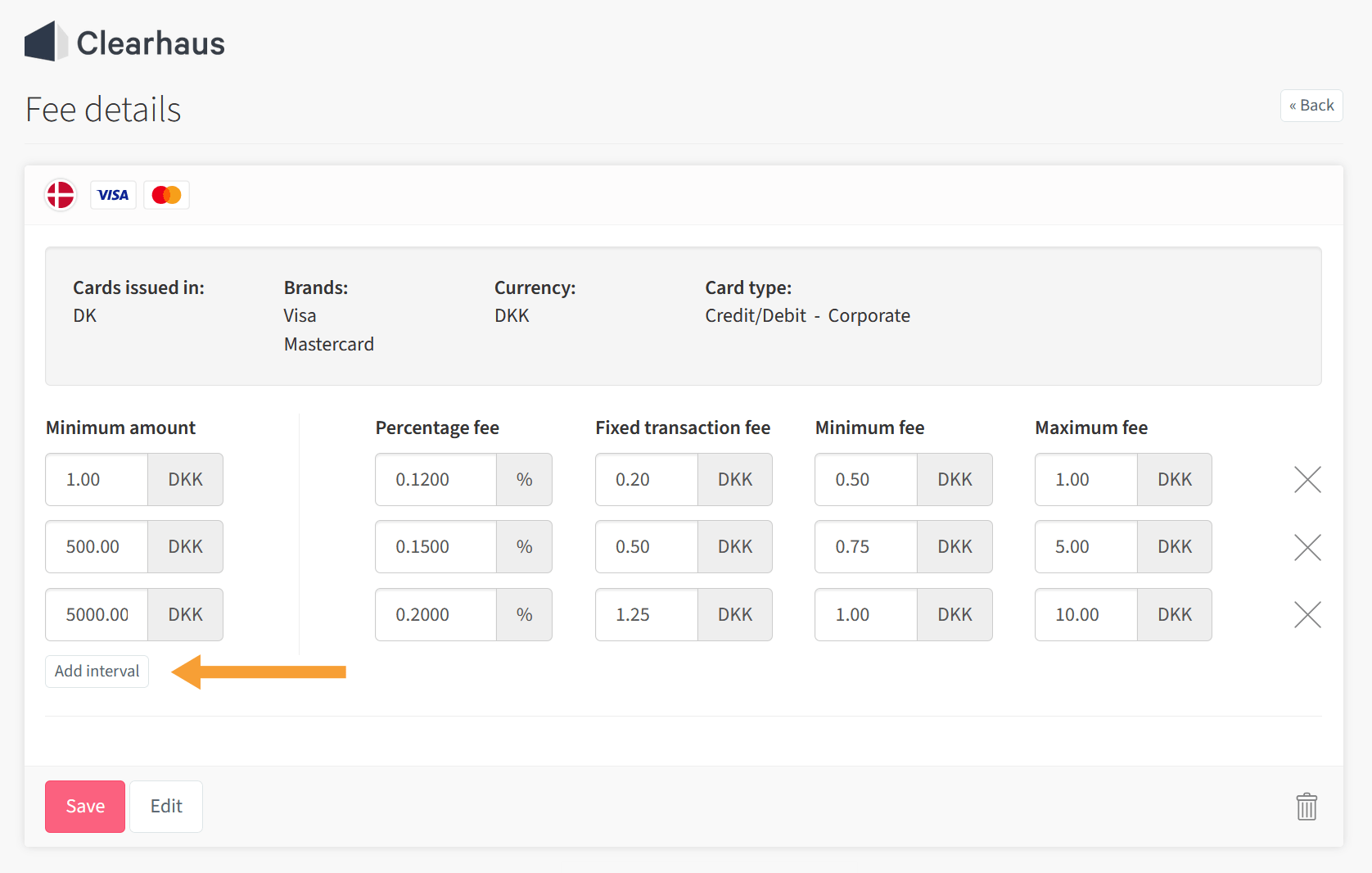Screen dimensions: 1372x873
Task: Click the Visa brand icon
Action: (113, 195)
